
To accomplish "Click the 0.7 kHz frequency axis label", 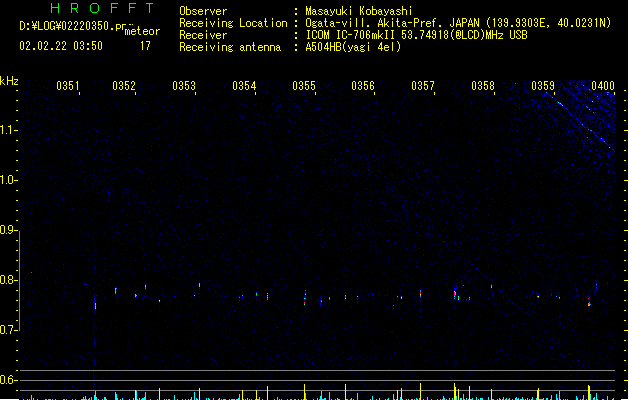I will (x=8, y=330).
